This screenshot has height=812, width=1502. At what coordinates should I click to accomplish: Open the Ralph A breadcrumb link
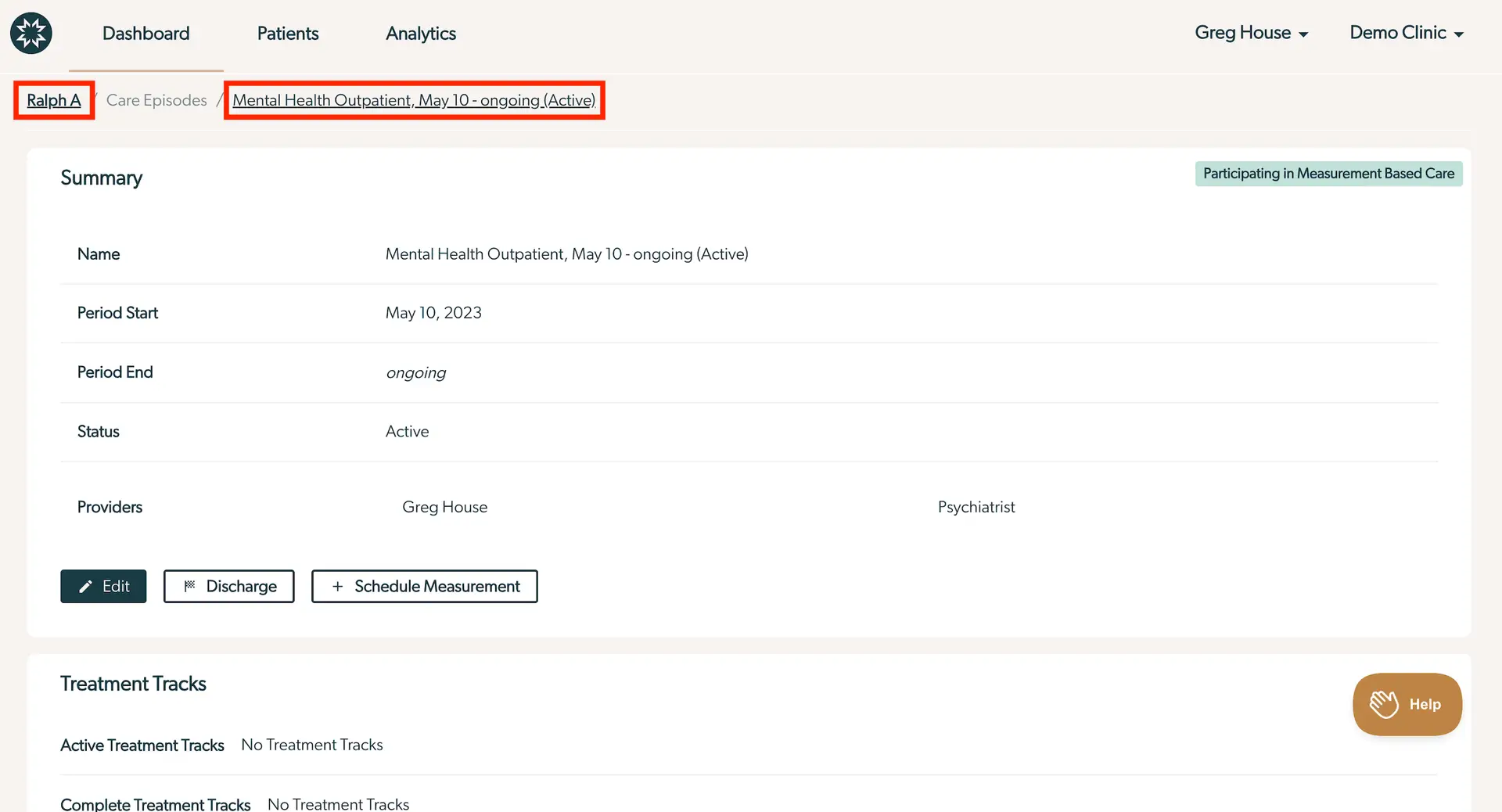[x=53, y=100]
